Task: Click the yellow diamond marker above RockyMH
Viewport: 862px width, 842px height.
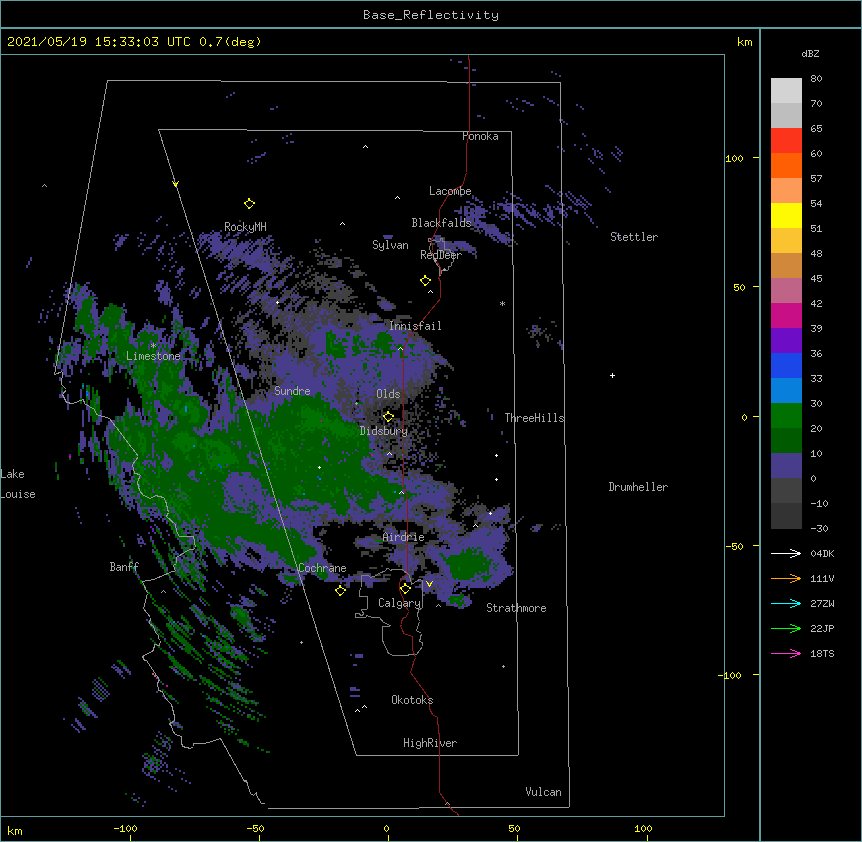Action: point(249,204)
